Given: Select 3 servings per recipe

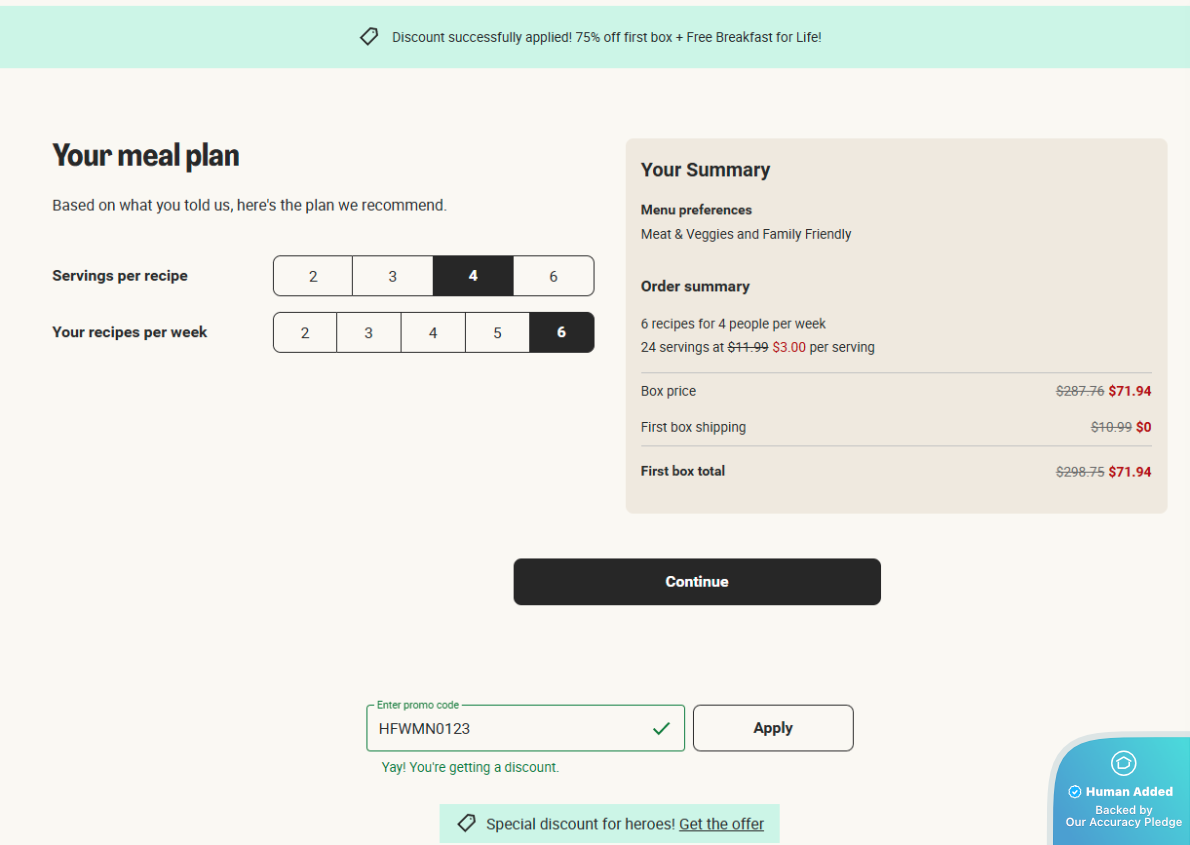Looking at the screenshot, I should pos(393,276).
